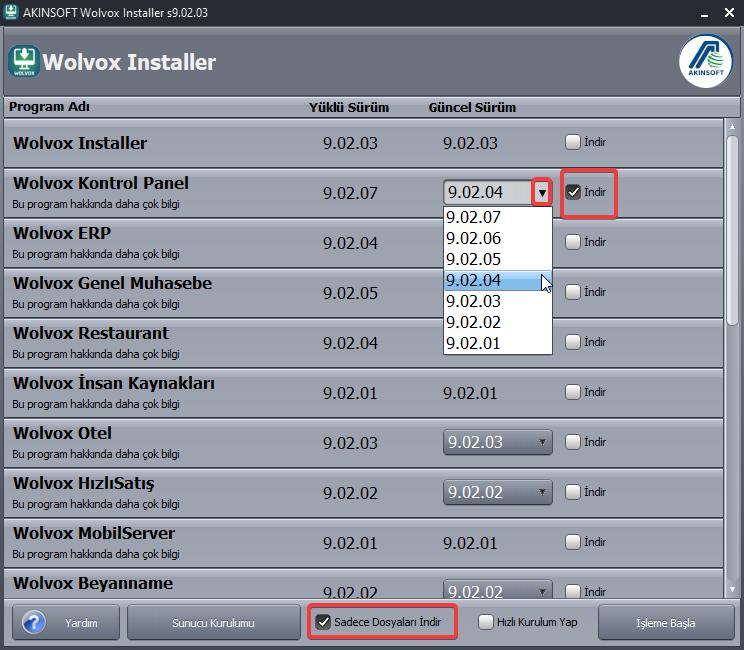The width and height of the screenshot is (744, 650).
Task: Check İndir for Wolvox ERP
Action: 573,242
